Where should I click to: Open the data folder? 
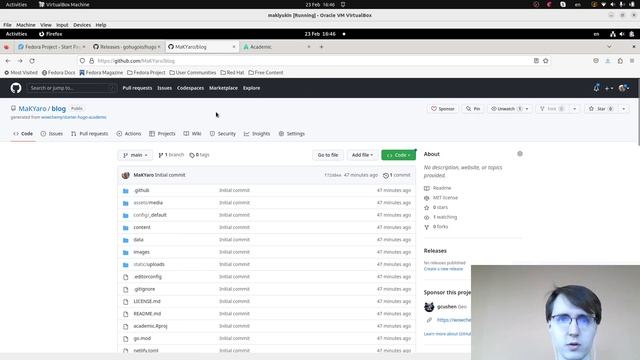pyautogui.click(x=138, y=240)
